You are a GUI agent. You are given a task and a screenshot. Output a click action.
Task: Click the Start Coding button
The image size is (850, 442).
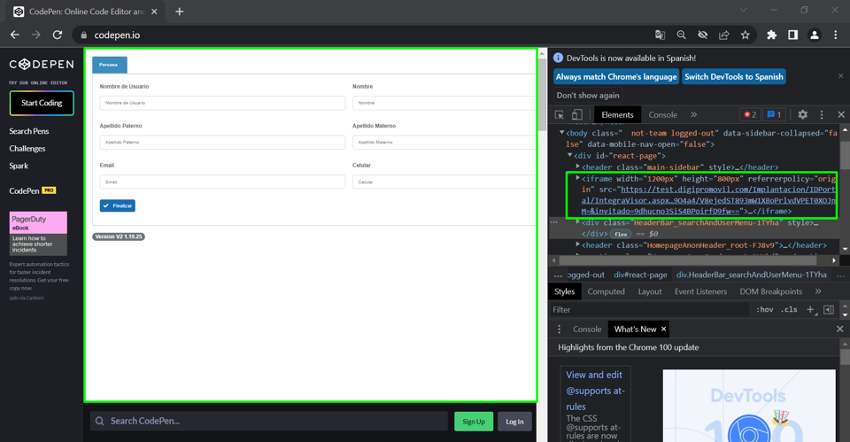[x=42, y=103]
